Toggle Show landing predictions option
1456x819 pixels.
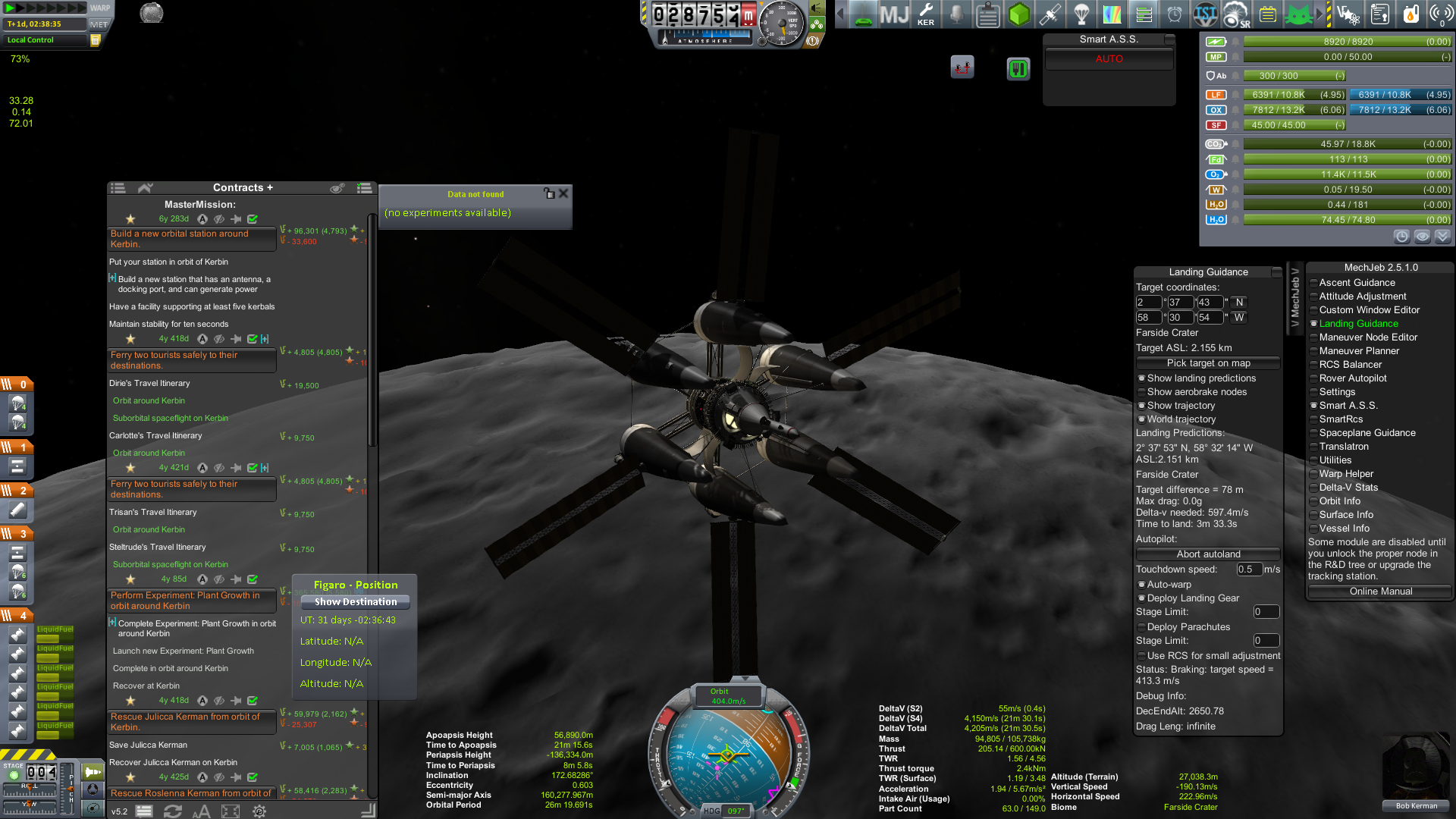pos(1197,378)
